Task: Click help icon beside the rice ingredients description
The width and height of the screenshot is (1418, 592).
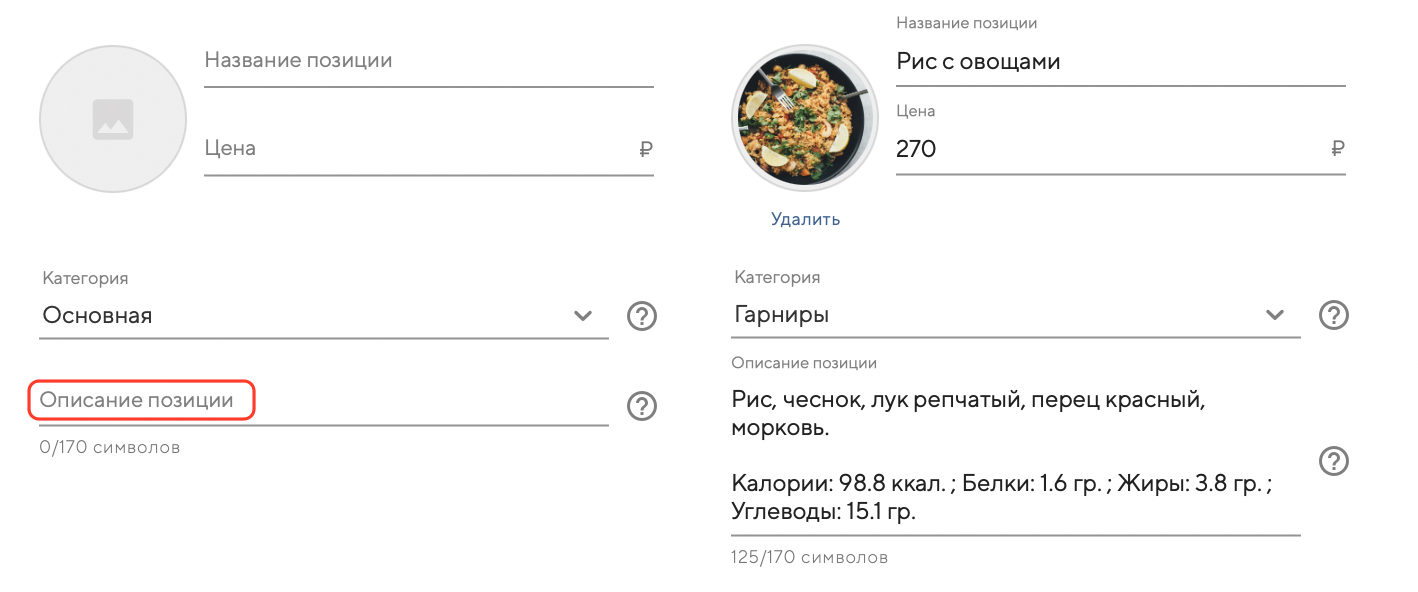Action: tap(1334, 461)
